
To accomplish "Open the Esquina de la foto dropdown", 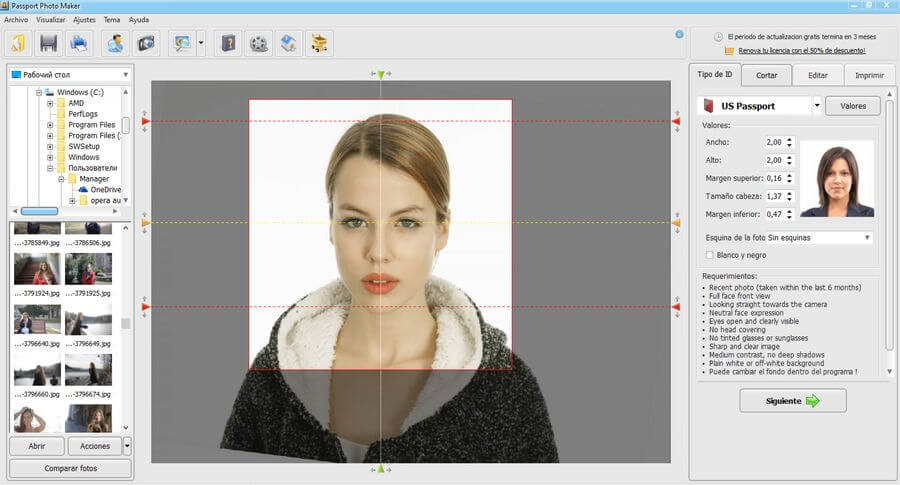I will [867, 238].
